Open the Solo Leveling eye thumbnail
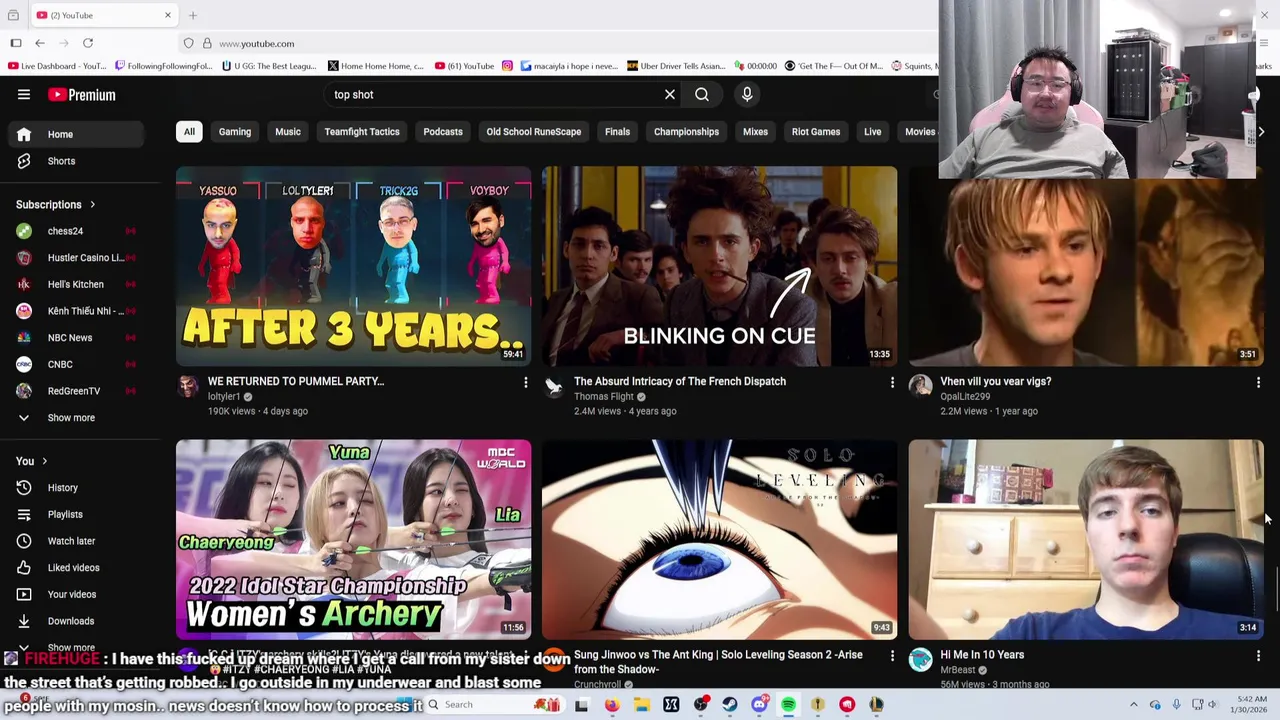 click(719, 539)
